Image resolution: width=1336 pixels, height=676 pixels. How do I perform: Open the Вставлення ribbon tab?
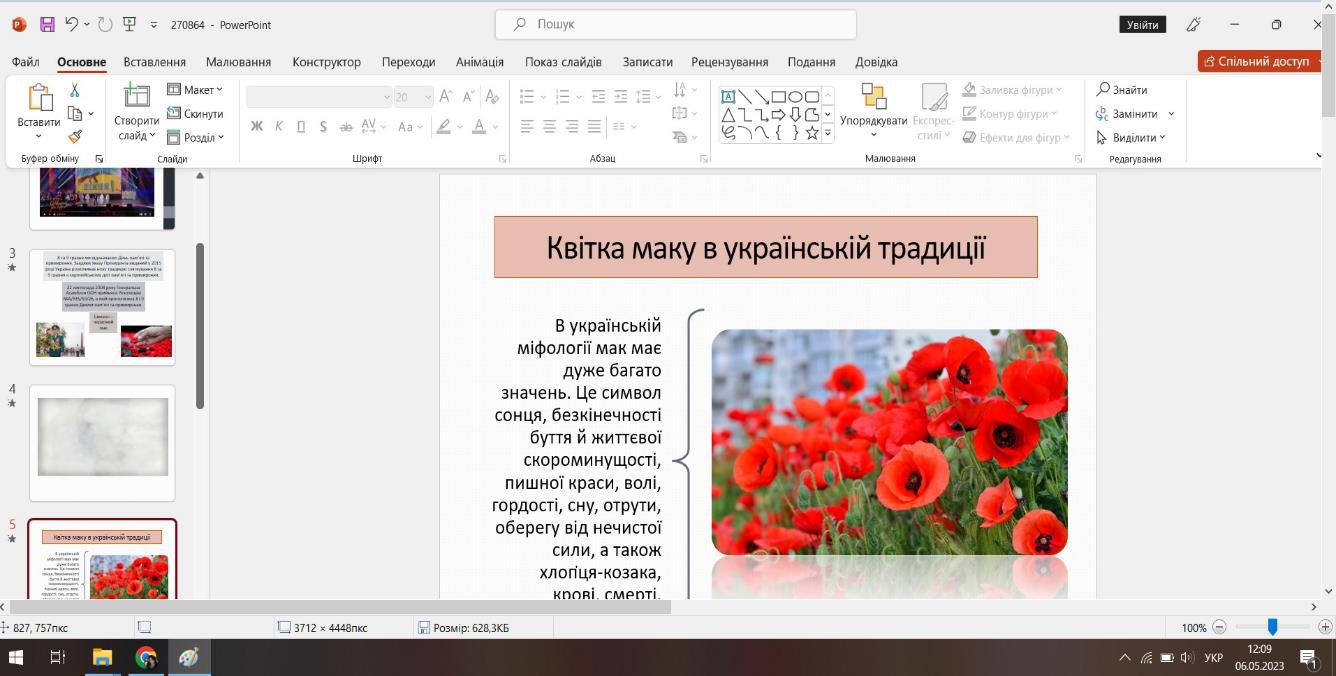coord(154,62)
